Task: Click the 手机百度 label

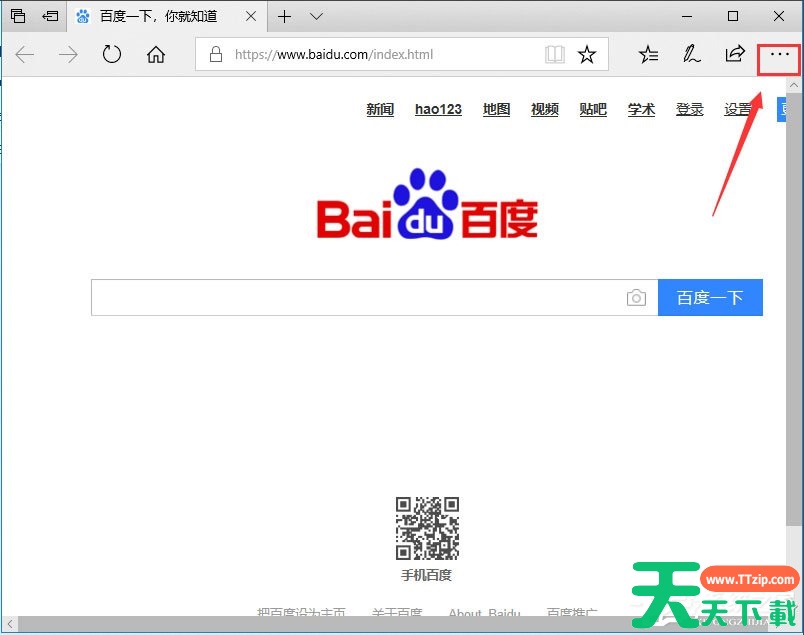Action: click(426, 576)
